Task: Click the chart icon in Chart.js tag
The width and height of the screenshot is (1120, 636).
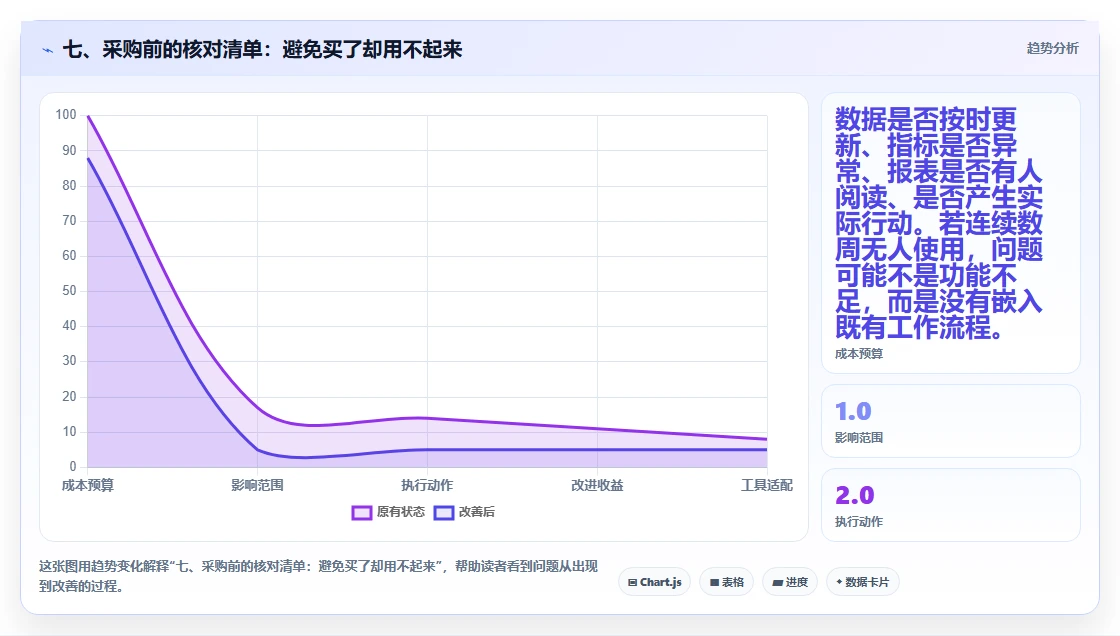Action: [x=632, y=582]
